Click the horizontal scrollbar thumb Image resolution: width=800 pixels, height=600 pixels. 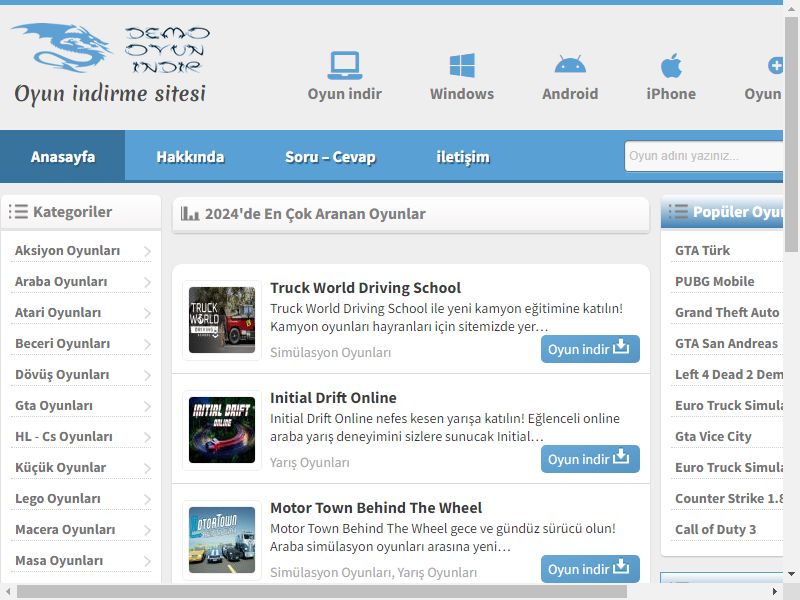322,592
